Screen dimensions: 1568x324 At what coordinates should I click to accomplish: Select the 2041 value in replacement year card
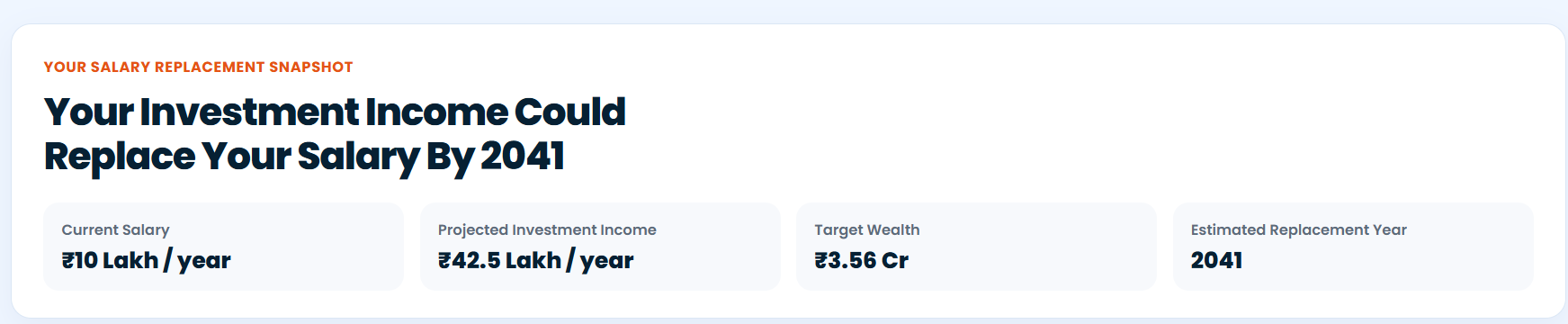coord(1216,260)
